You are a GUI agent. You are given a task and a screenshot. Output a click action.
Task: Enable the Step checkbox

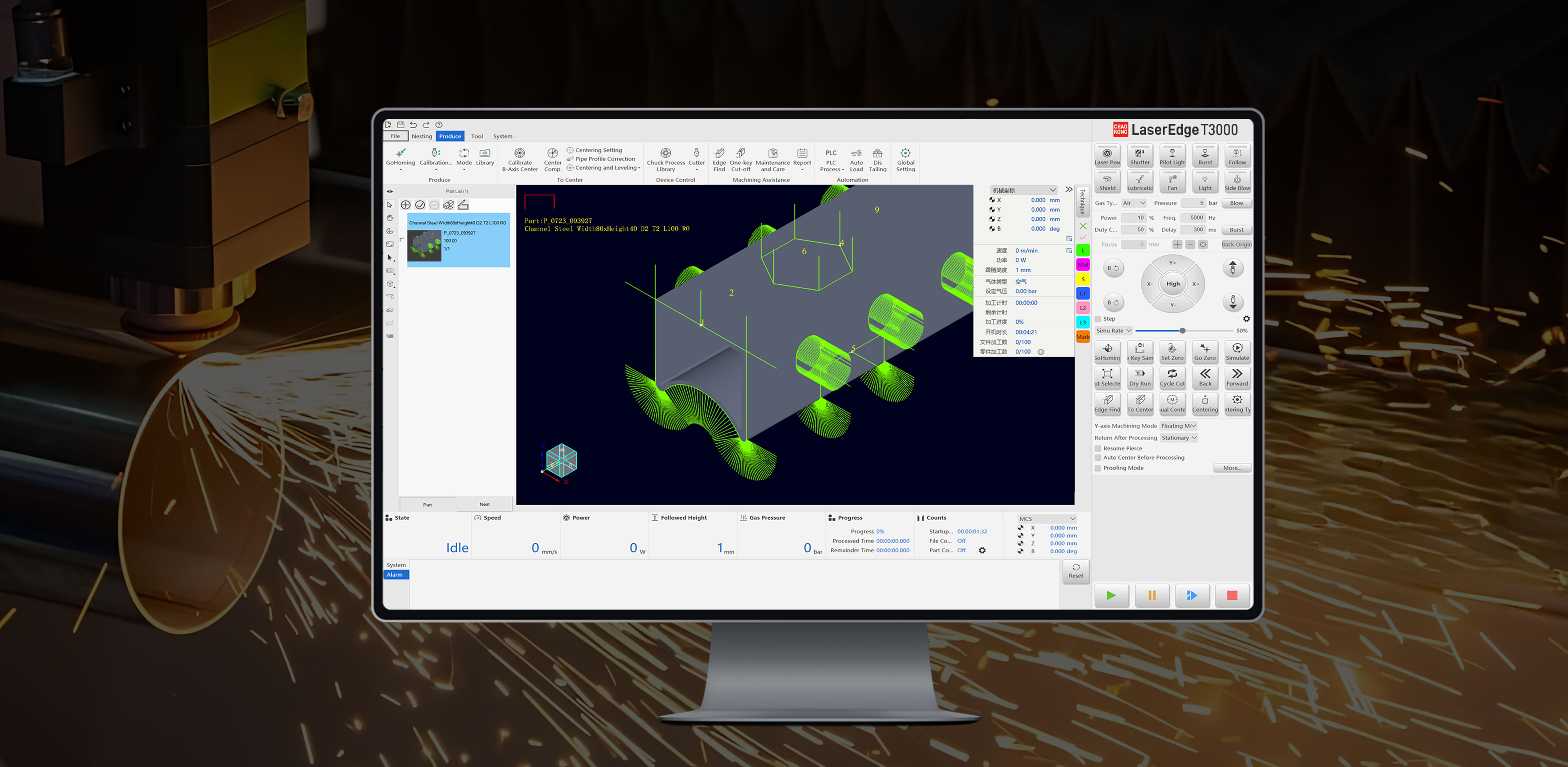(1098, 319)
